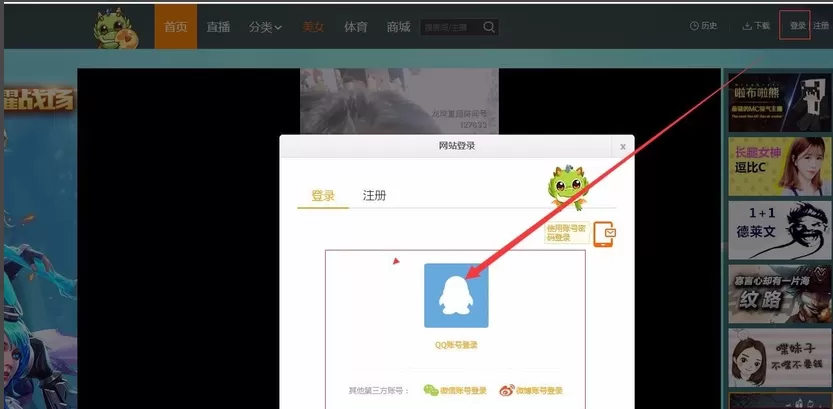Screen dimensions: 833x409
Task: Open the 1+1 德莱文 thumbnail
Action: point(779,230)
